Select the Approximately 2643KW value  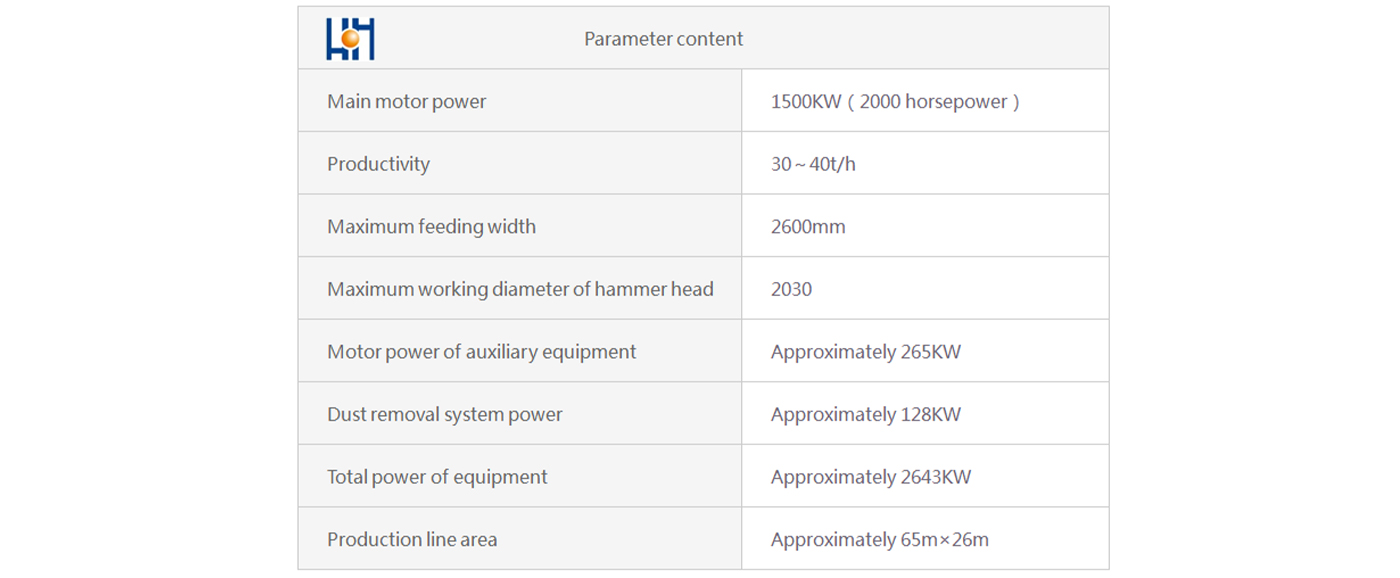[870, 476]
